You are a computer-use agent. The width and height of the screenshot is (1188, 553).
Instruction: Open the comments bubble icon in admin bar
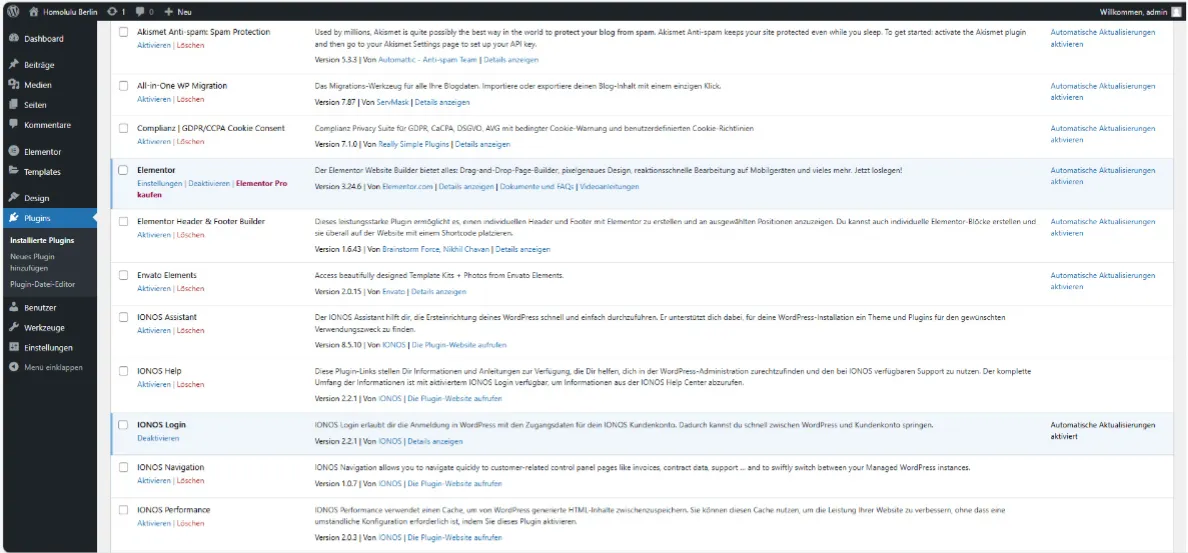pyautogui.click(x=141, y=12)
